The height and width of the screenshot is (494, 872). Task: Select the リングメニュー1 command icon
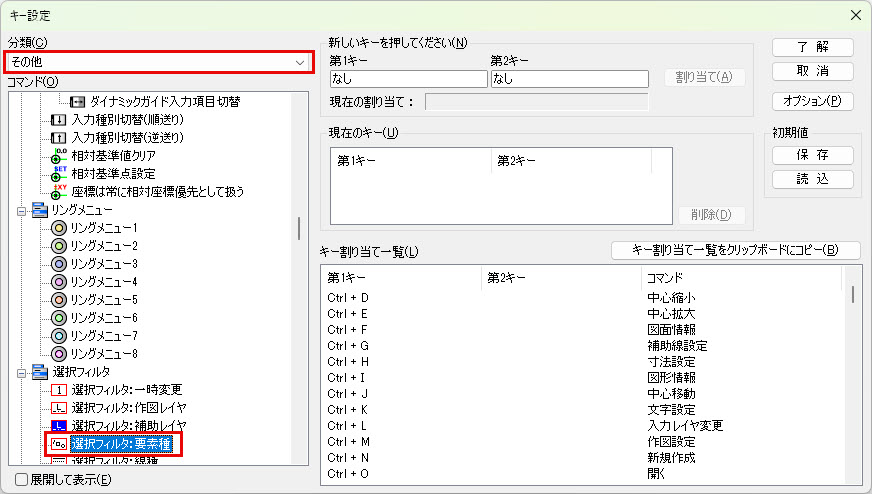[59, 228]
